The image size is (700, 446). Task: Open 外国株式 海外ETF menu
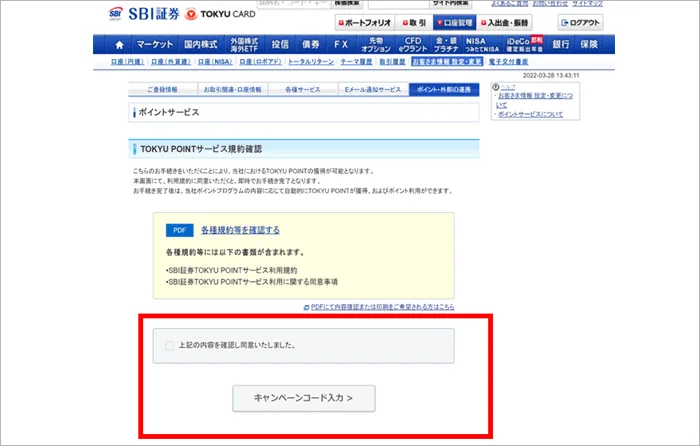(x=244, y=44)
